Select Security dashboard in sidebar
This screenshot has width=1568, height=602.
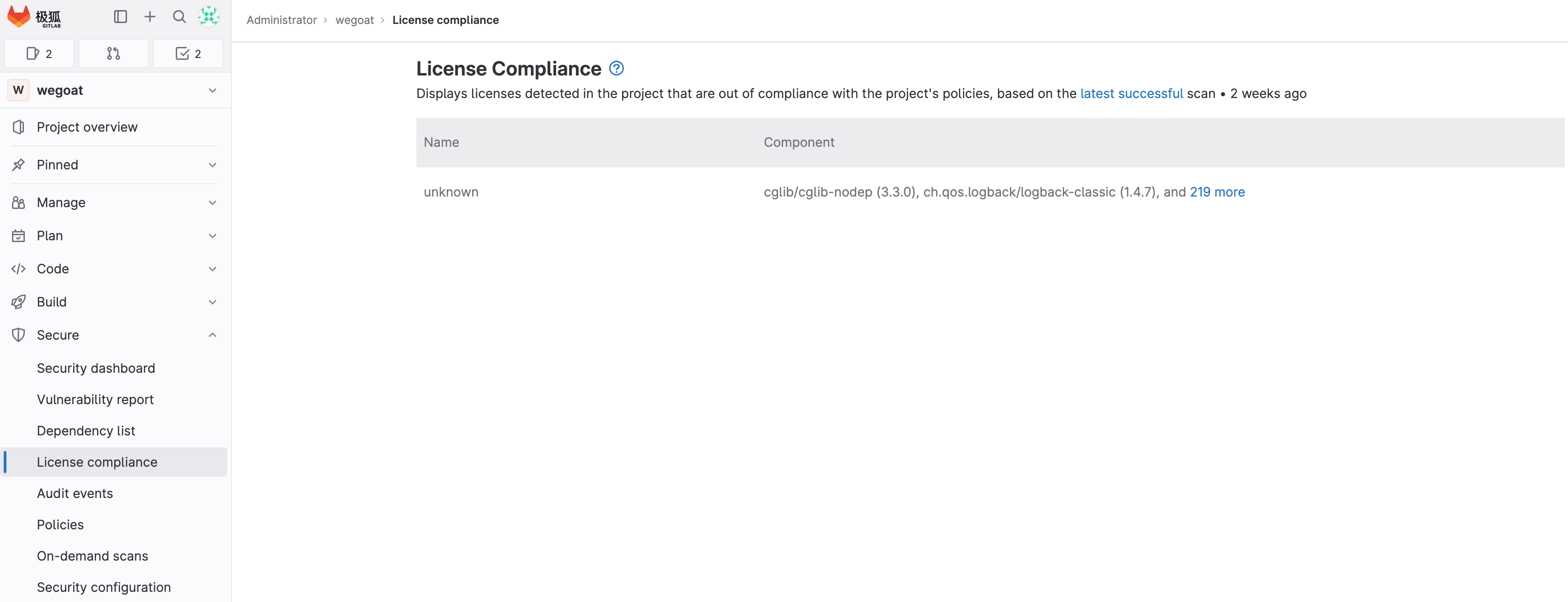pyautogui.click(x=96, y=368)
